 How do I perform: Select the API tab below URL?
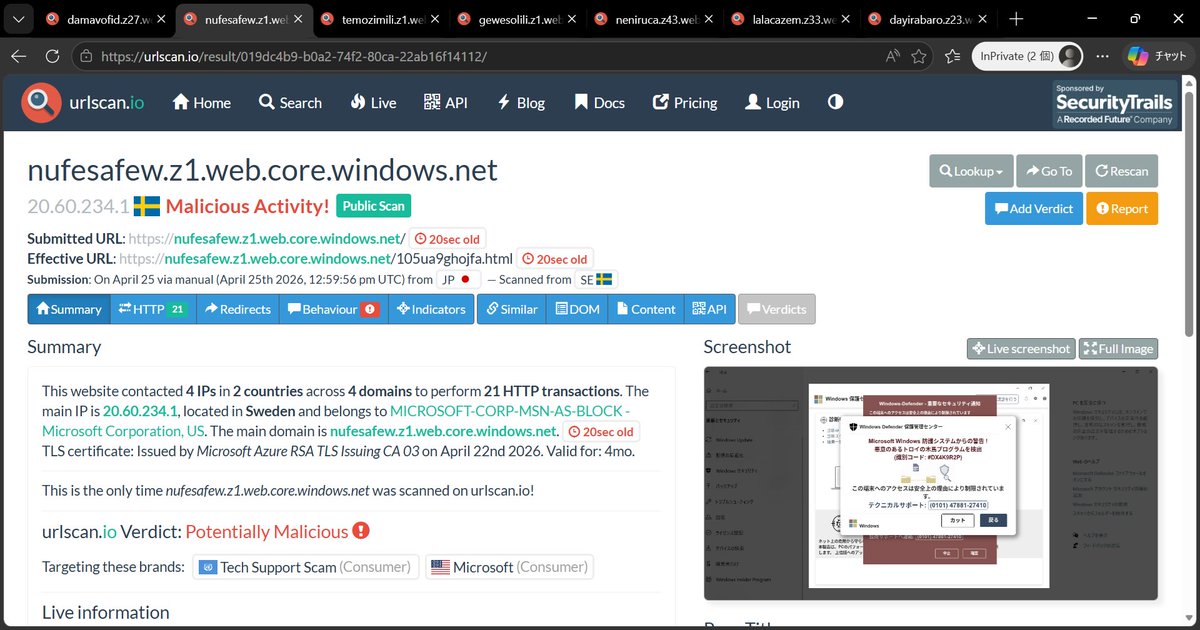click(x=709, y=309)
